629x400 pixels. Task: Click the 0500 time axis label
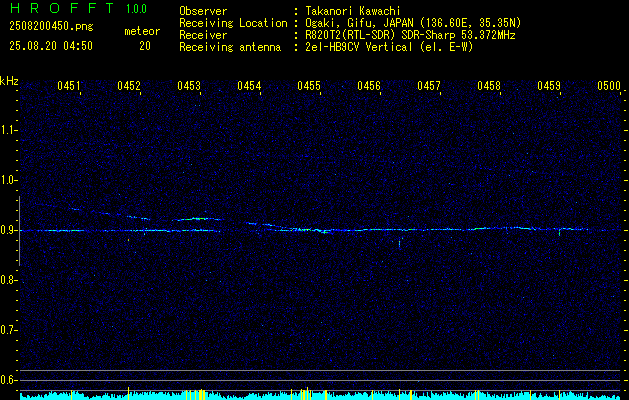pyautogui.click(x=609, y=85)
